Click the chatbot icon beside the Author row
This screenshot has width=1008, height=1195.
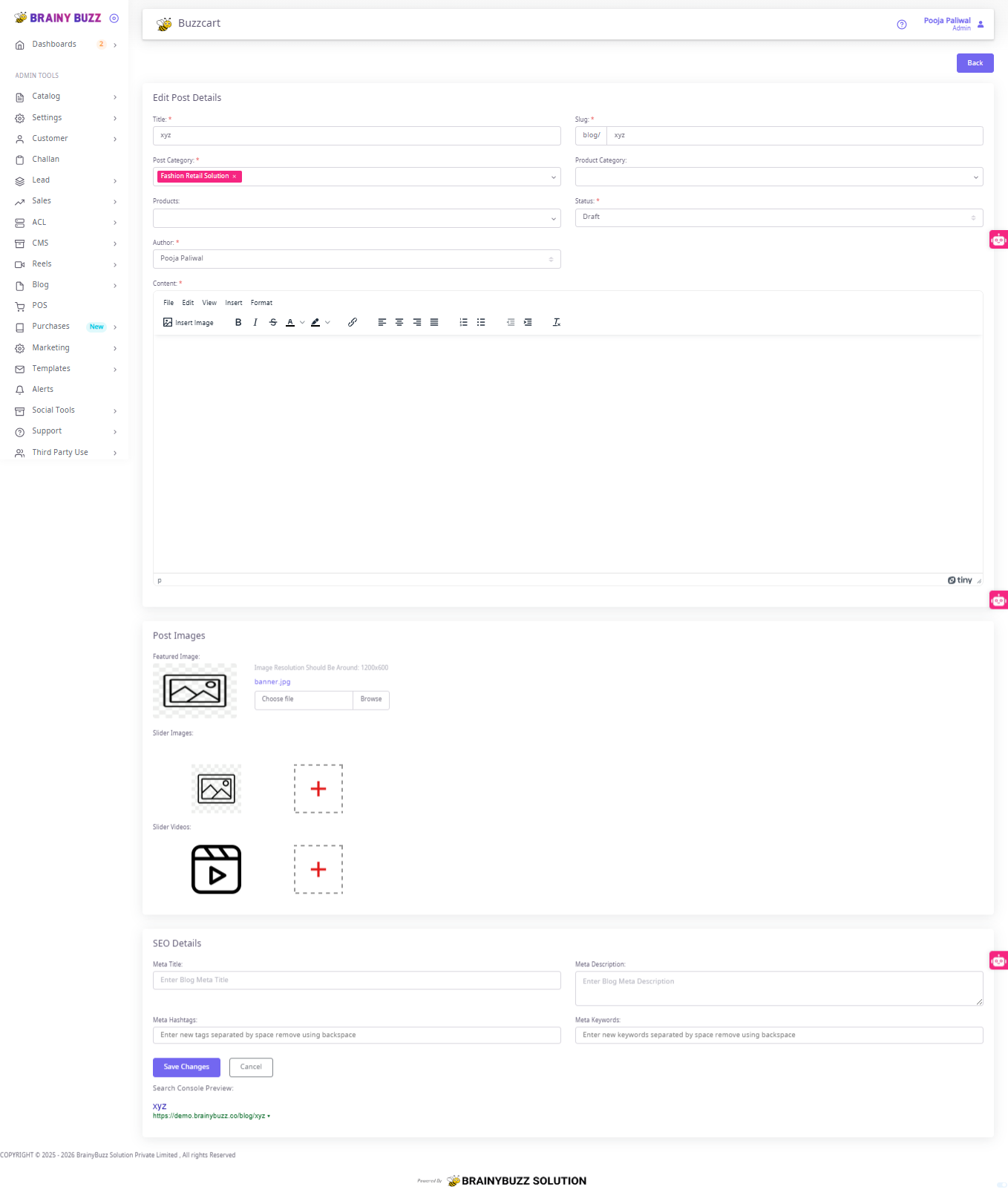point(999,240)
